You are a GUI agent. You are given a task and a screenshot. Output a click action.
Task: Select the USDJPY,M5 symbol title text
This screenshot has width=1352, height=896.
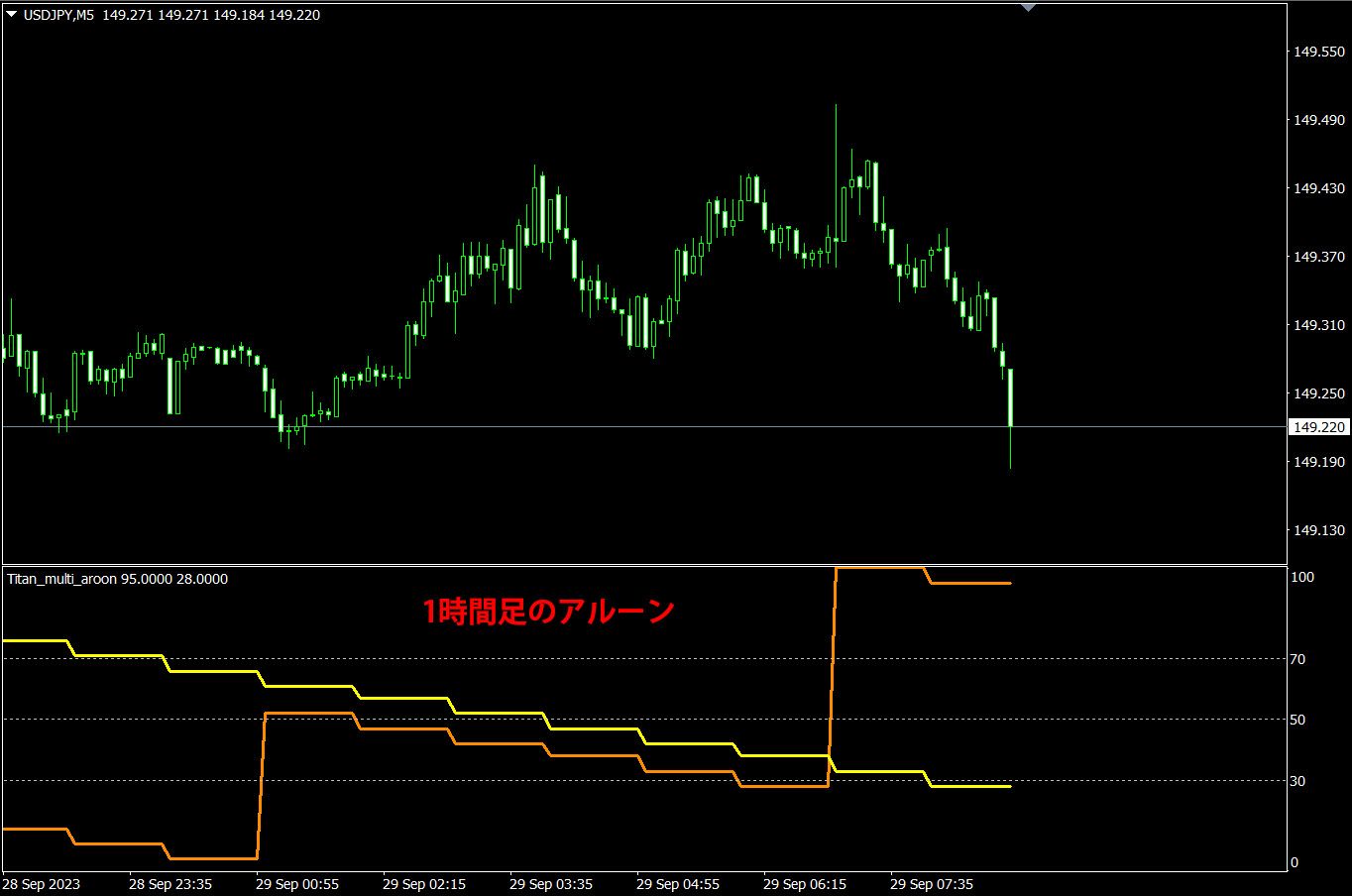58,15
